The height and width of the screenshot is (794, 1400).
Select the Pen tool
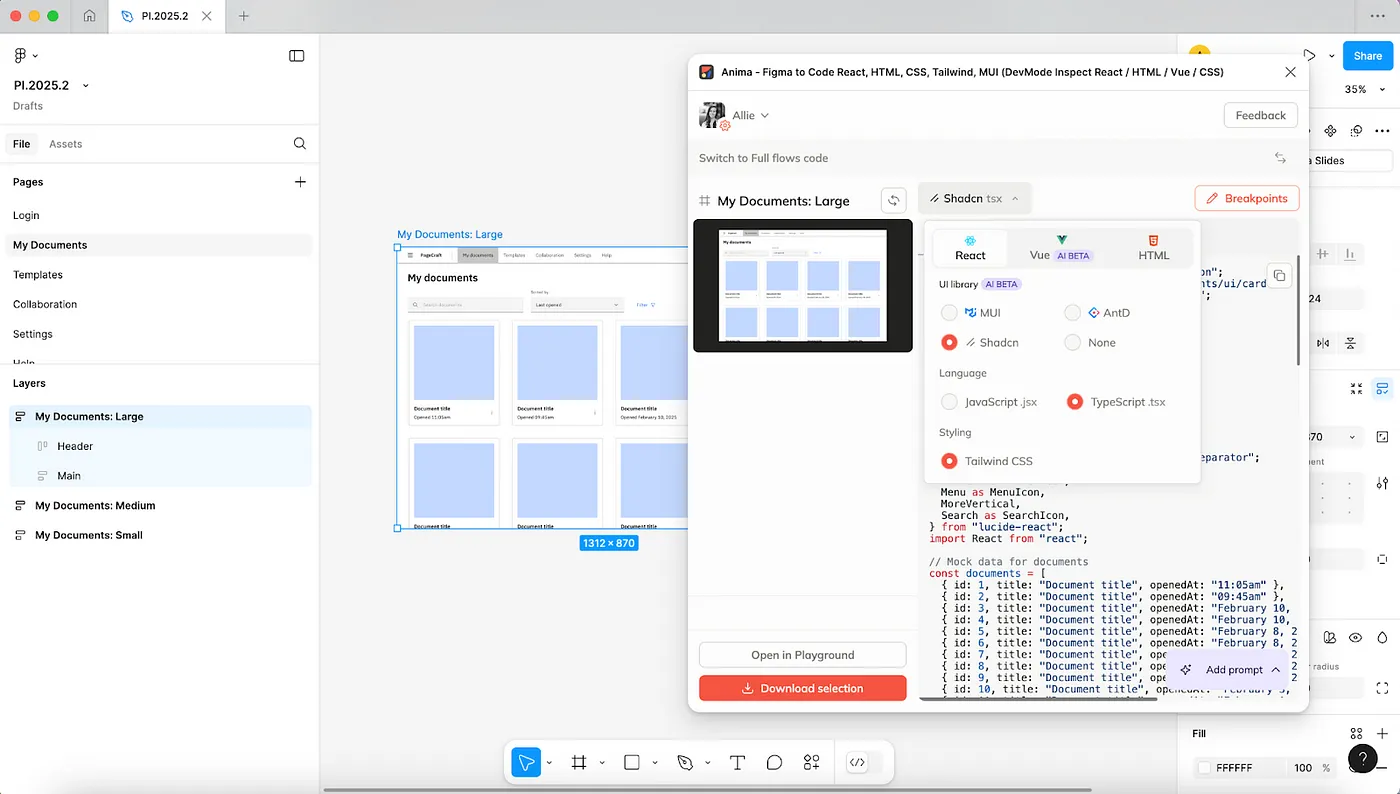687,762
